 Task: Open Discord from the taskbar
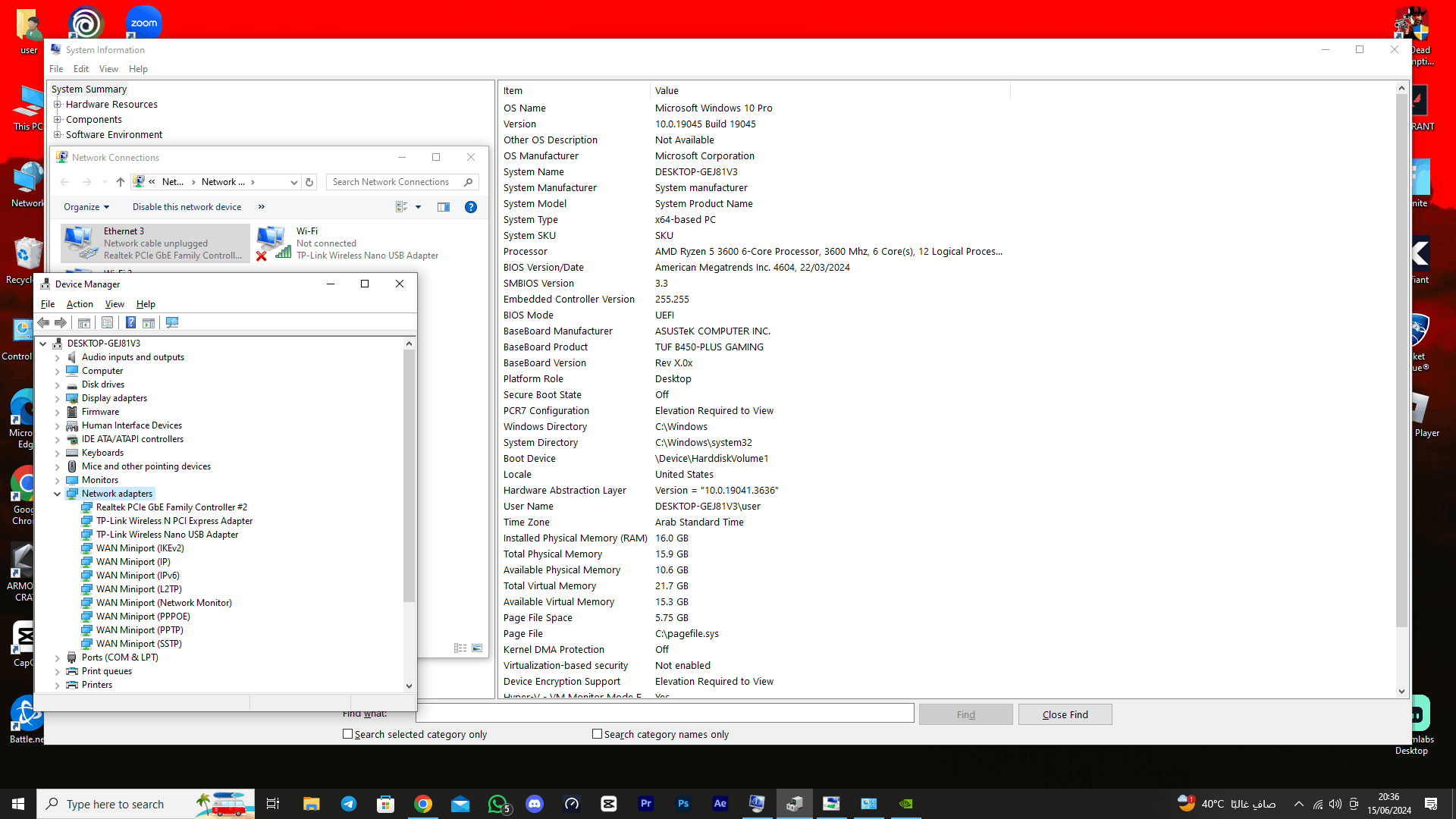(x=535, y=804)
